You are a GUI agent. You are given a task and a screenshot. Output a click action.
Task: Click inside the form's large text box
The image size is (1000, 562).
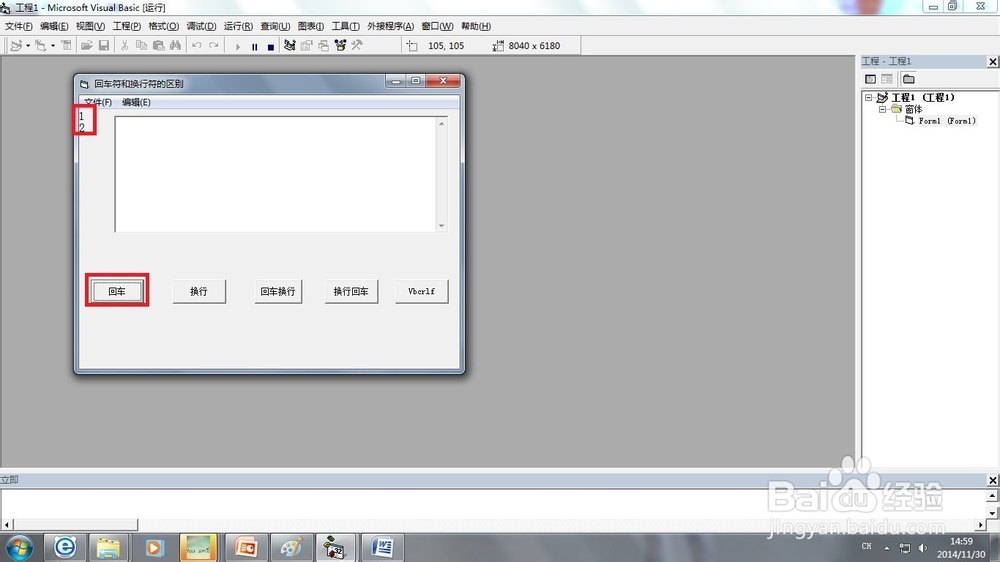[276, 174]
